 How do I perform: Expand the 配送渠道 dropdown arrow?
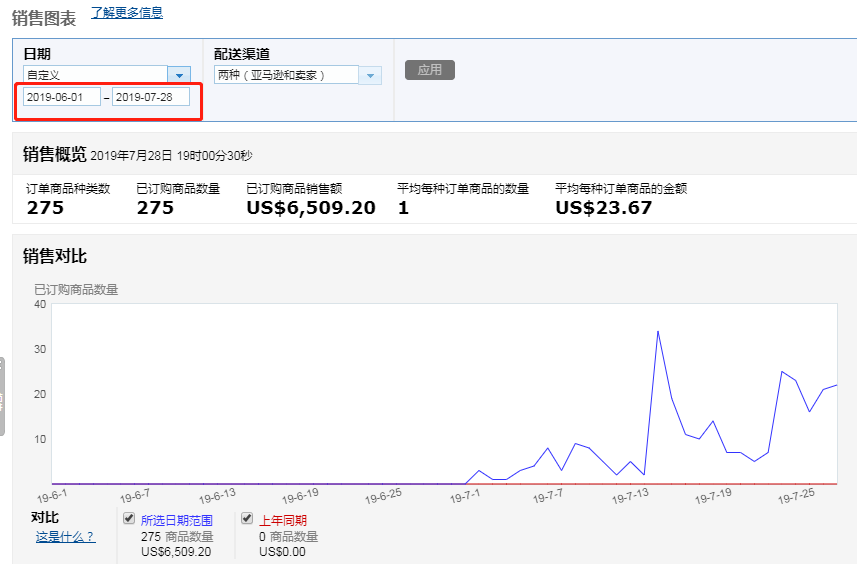point(370,75)
